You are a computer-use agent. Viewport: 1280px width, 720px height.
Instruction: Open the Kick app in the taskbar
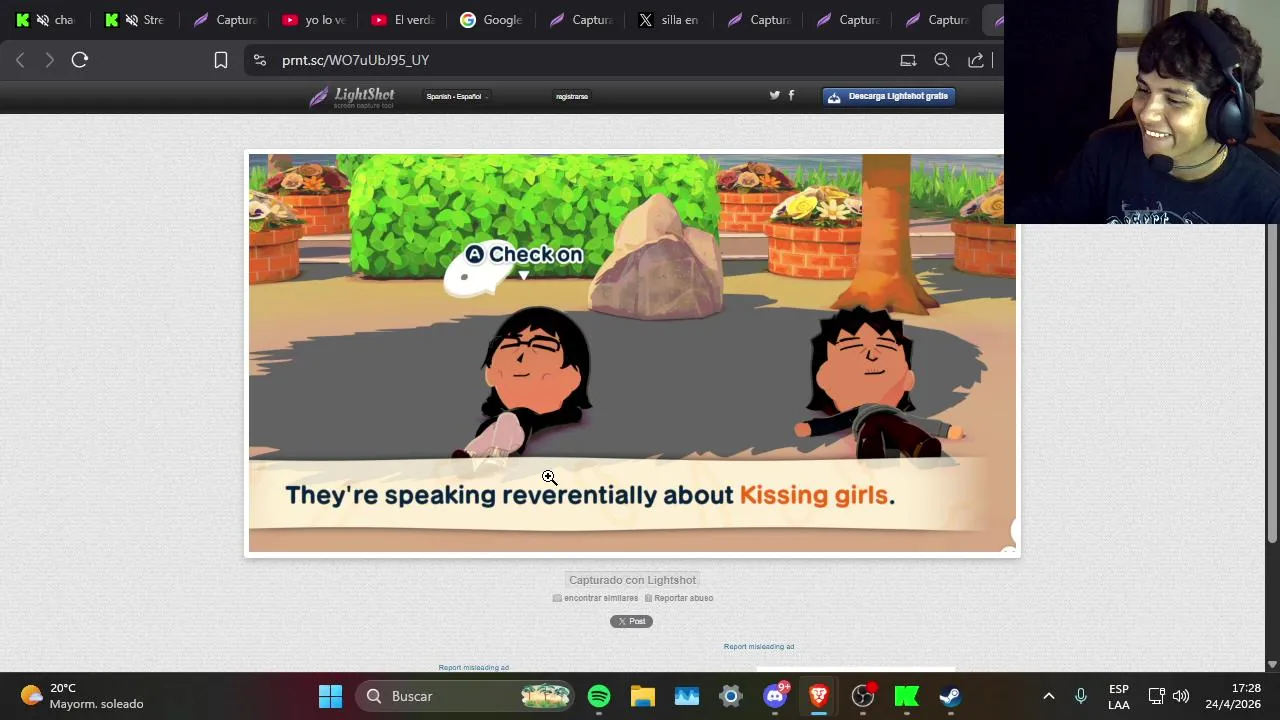[x=907, y=696]
